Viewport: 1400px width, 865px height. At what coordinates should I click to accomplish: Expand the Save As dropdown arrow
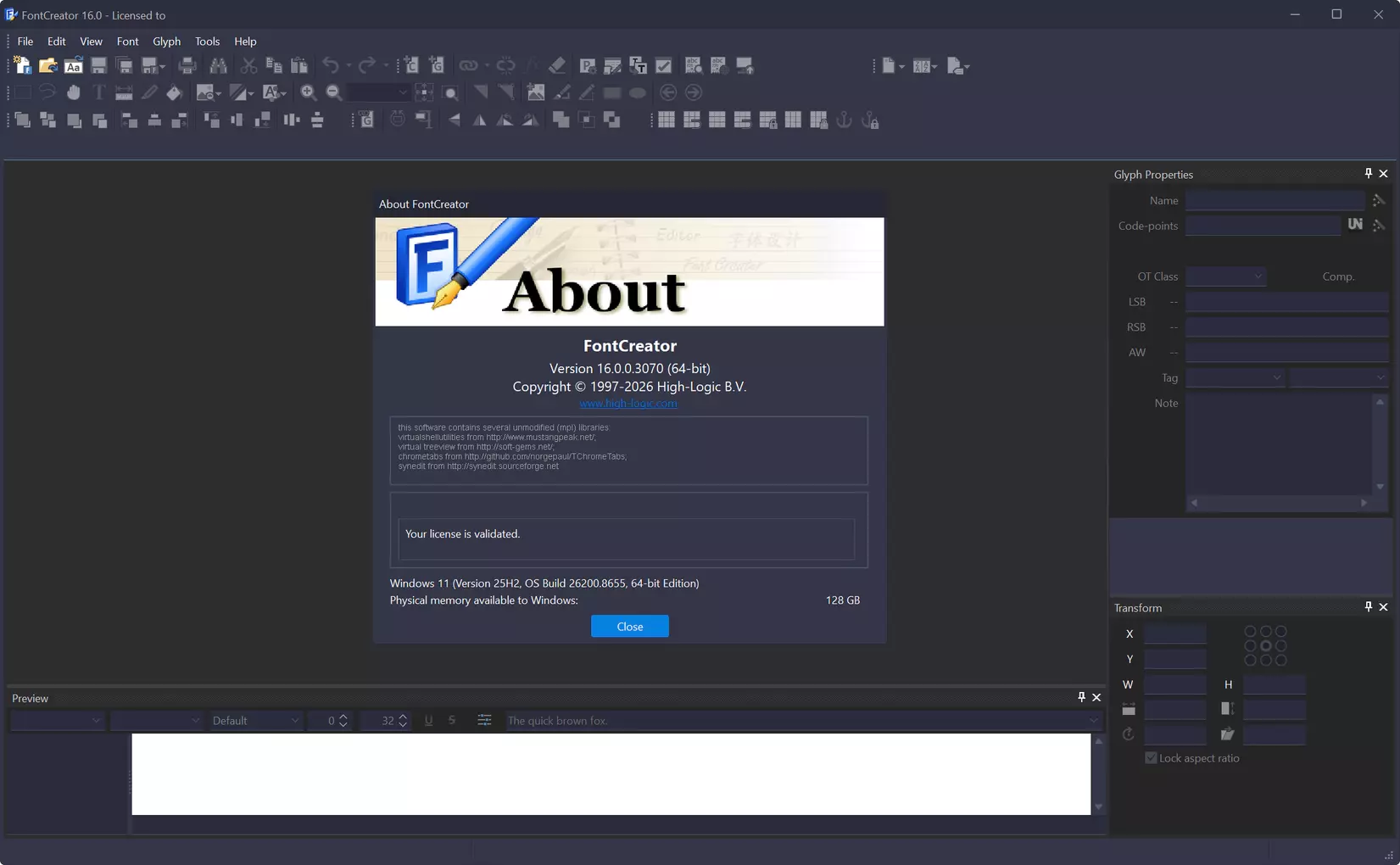click(162, 66)
